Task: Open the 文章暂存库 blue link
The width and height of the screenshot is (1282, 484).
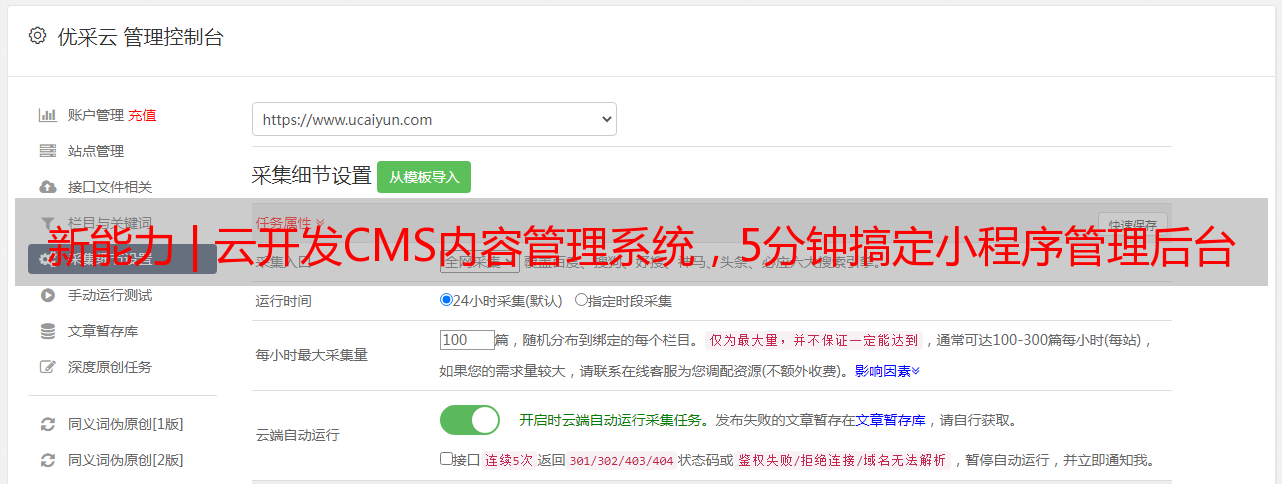Action: (x=890, y=420)
